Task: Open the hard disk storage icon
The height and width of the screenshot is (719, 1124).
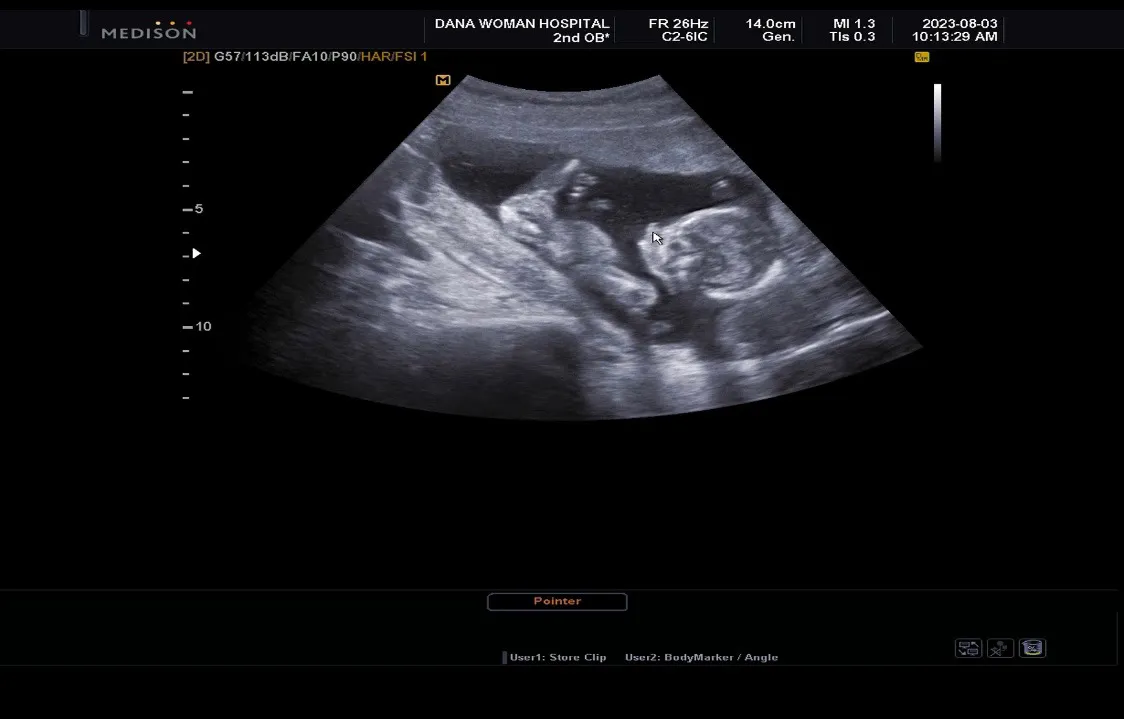Action: click(1032, 648)
